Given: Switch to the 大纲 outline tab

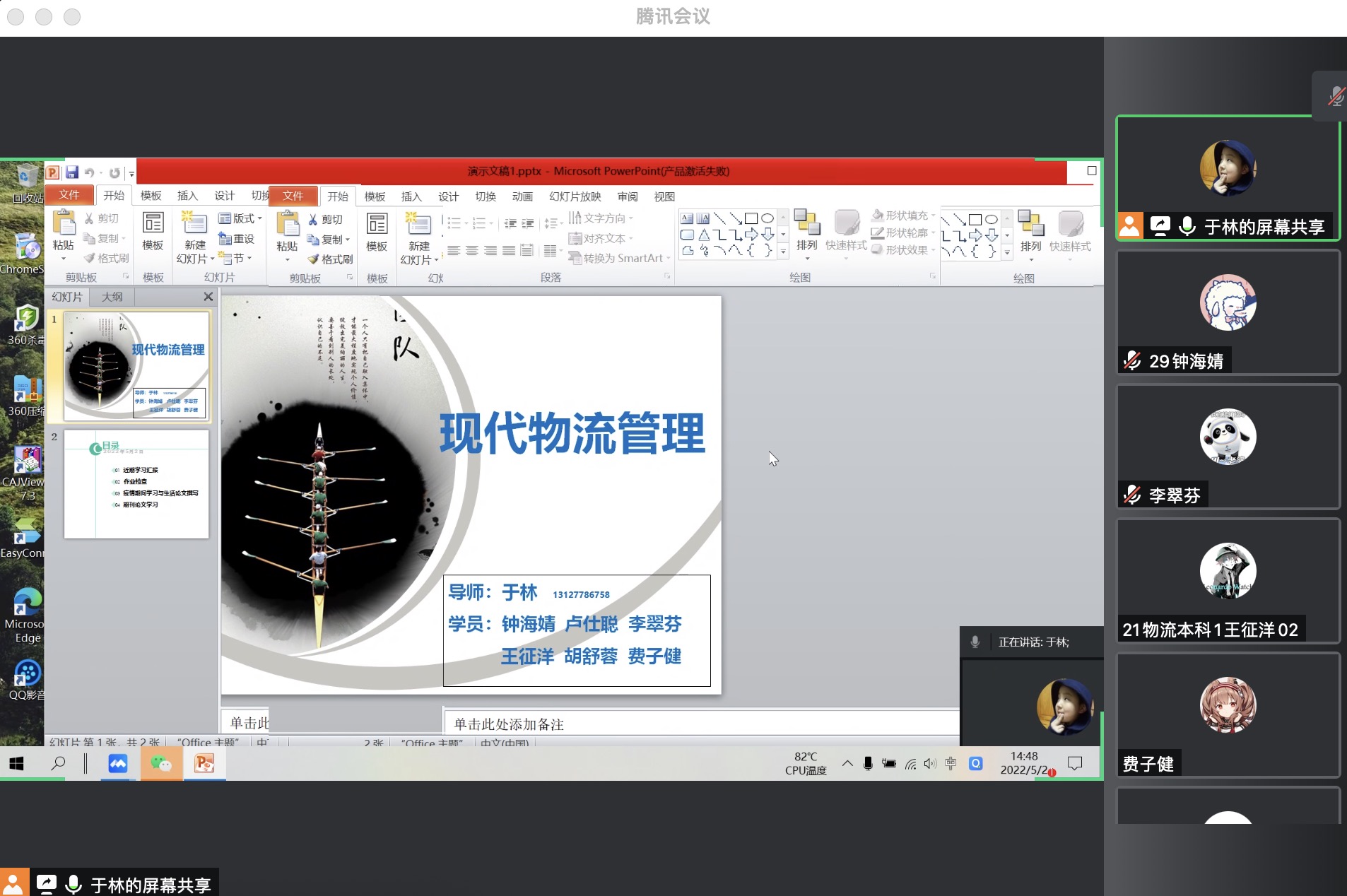Looking at the screenshot, I should (x=112, y=297).
